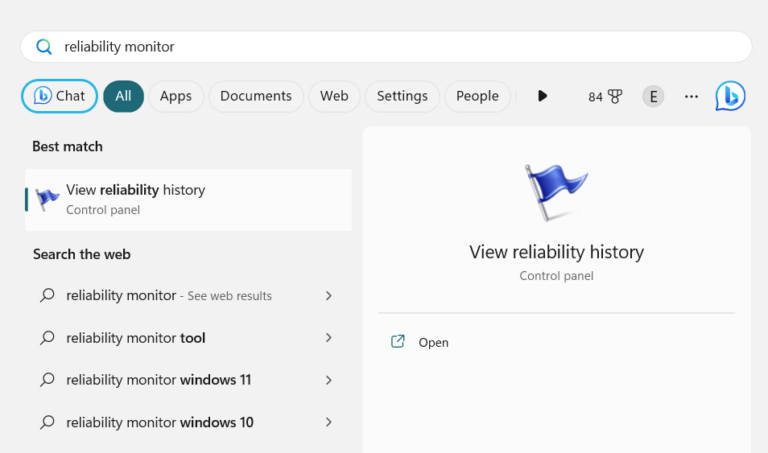
Task: Select 'reliability monitor - See web results' suggestion
Action: tap(170, 296)
